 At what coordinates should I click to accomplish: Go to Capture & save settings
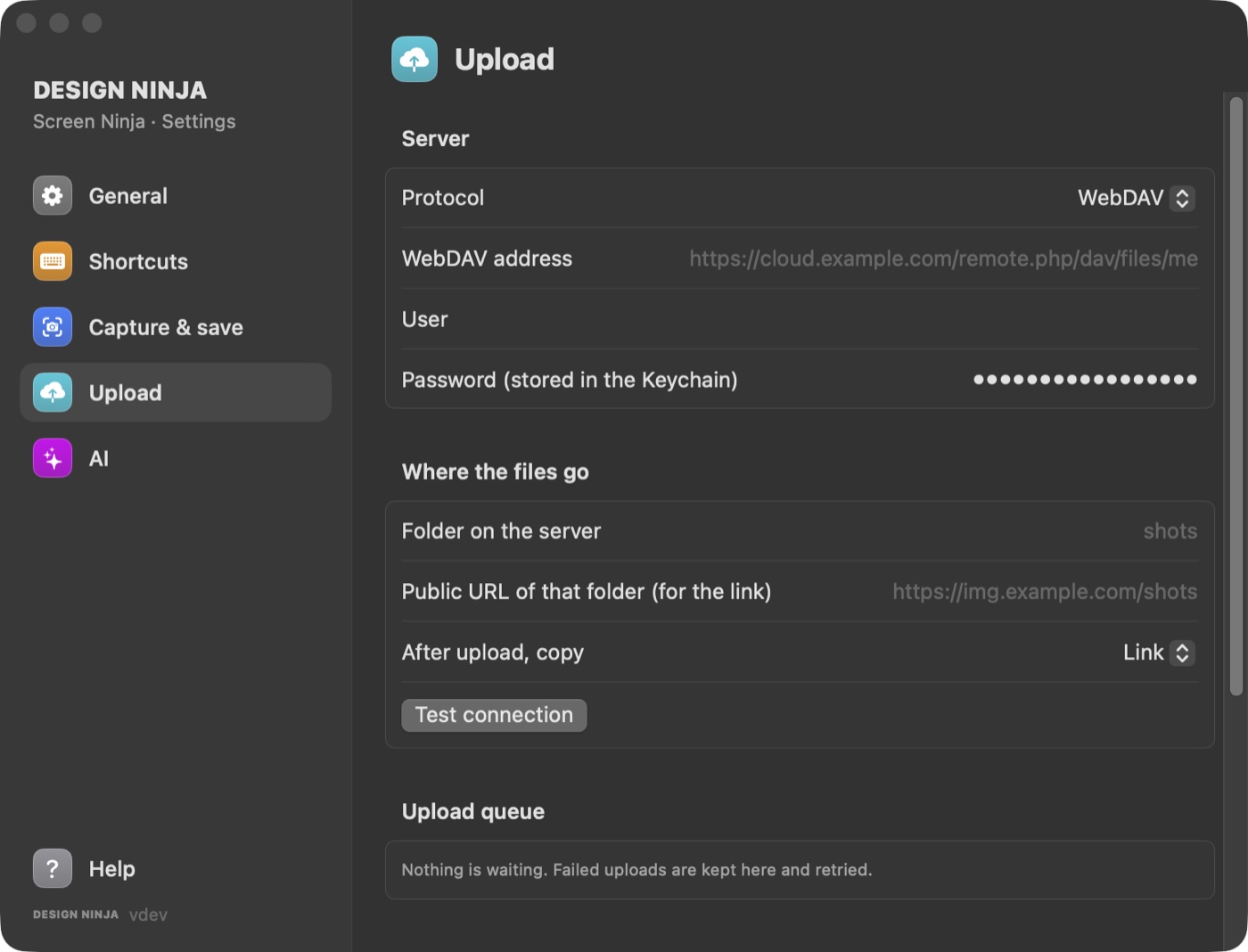(x=176, y=327)
